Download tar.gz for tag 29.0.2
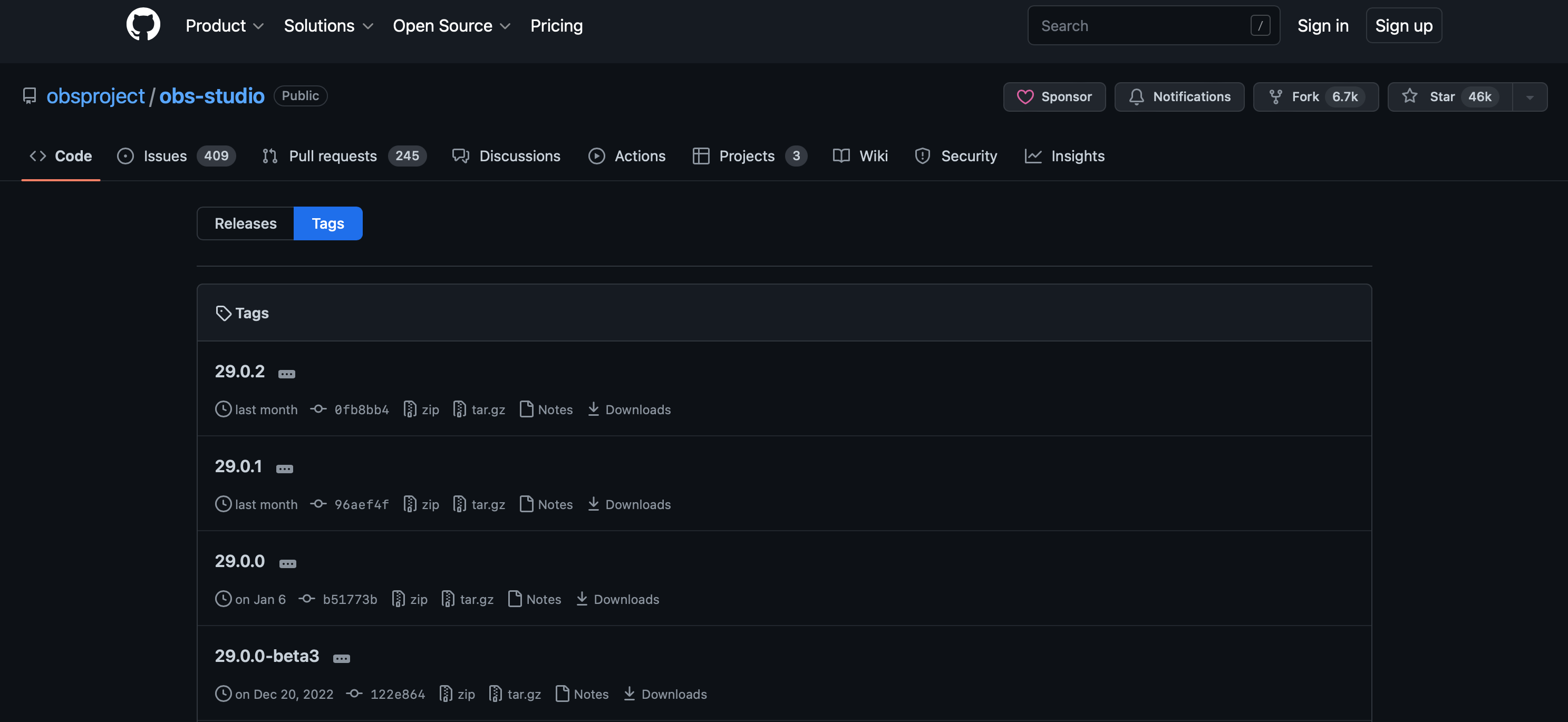 coord(480,409)
